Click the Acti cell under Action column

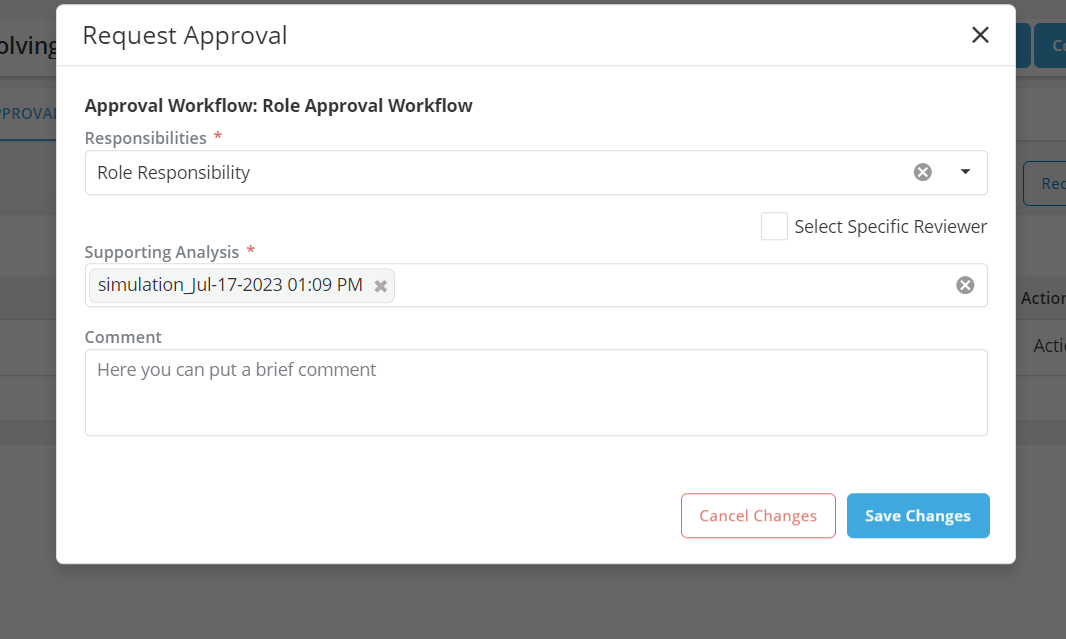point(1048,345)
